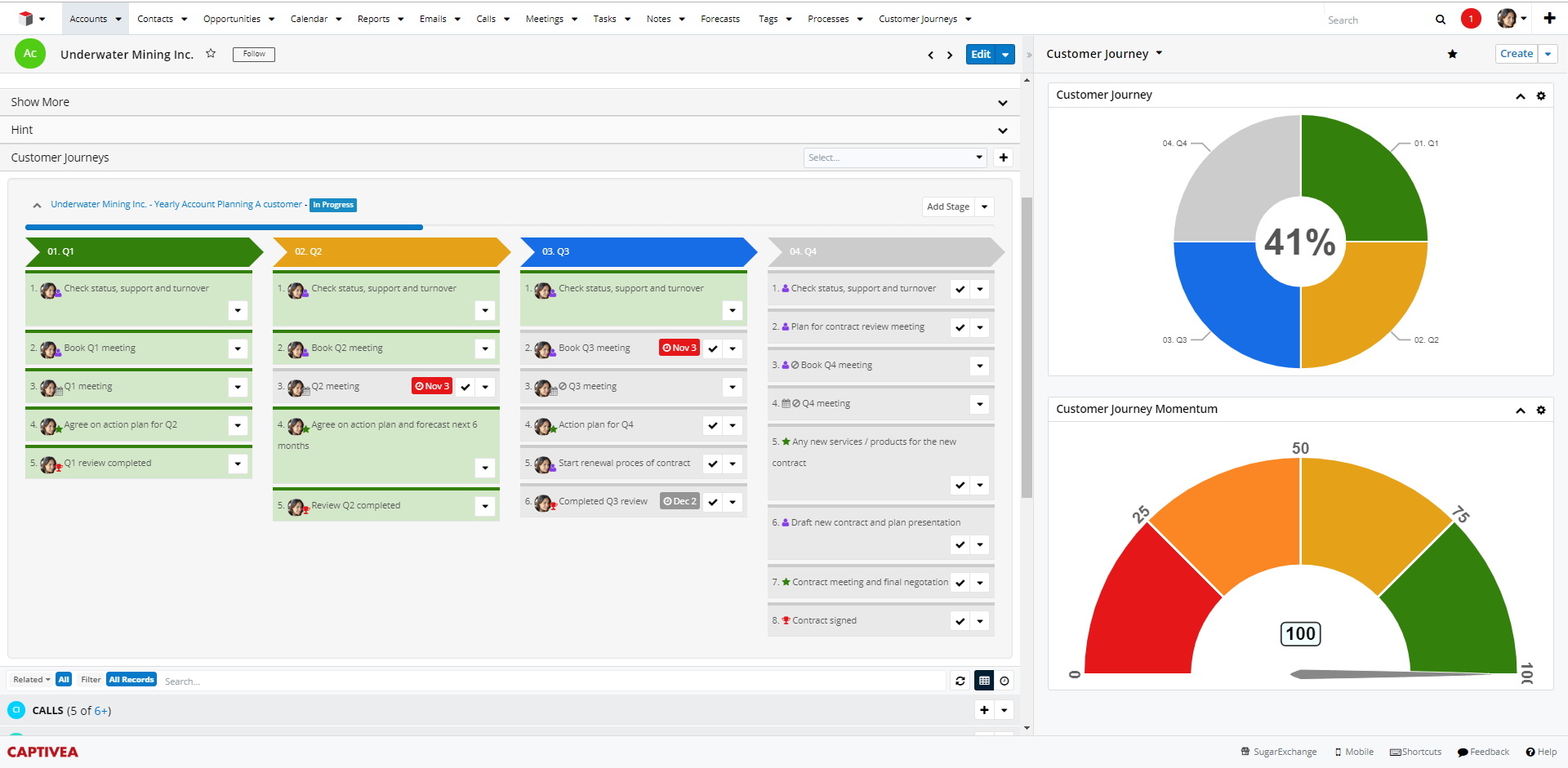Click the global quick-create plus icon top right
The image size is (1568, 768).
(1551, 18)
